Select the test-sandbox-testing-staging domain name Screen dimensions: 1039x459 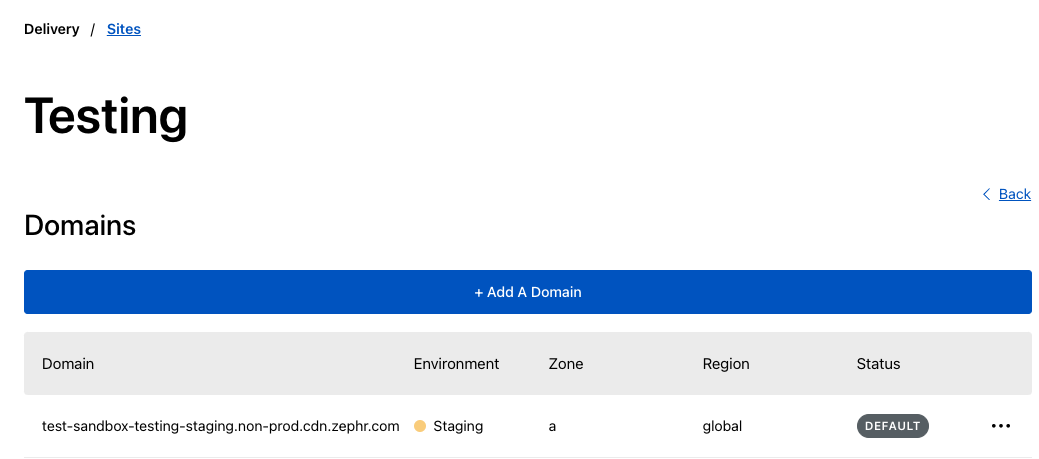point(220,426)
